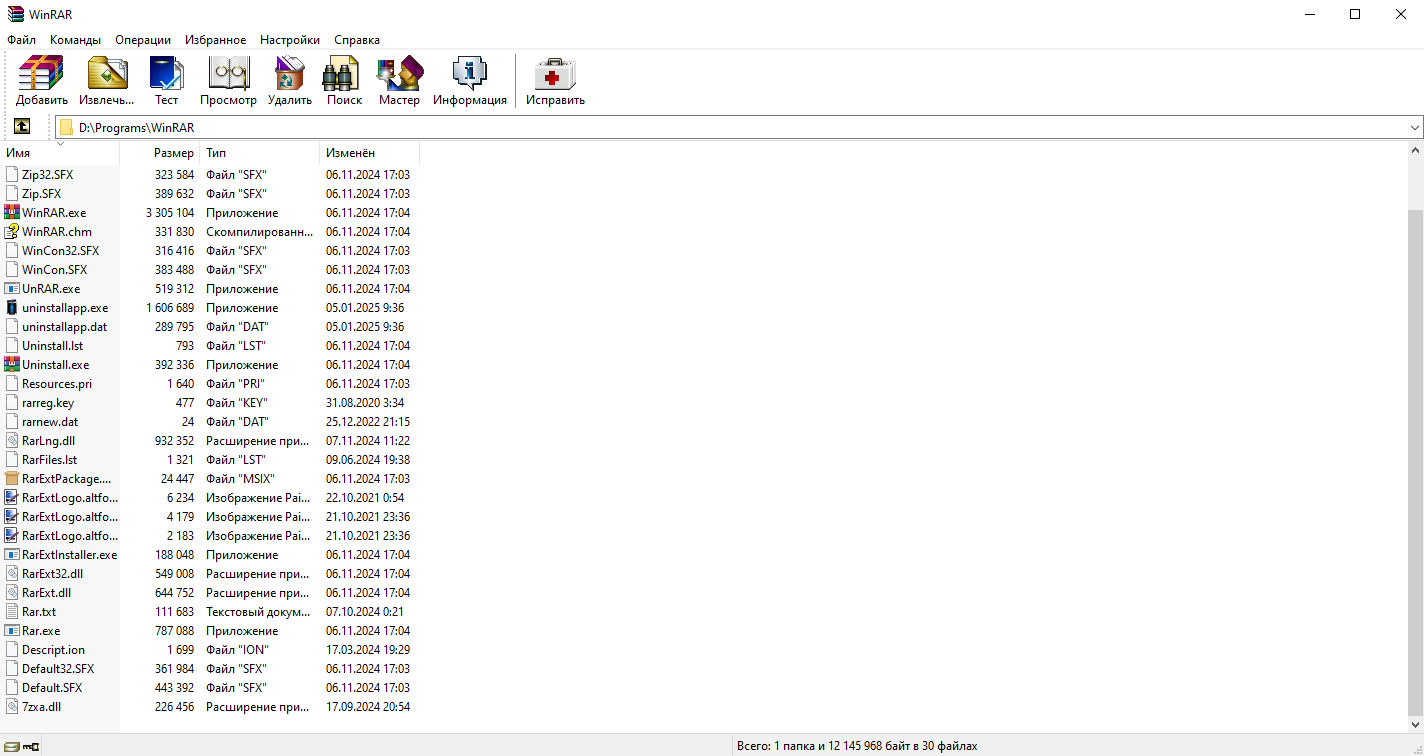Open the Файл menu

pyautogui.click(x=21, y=40)
